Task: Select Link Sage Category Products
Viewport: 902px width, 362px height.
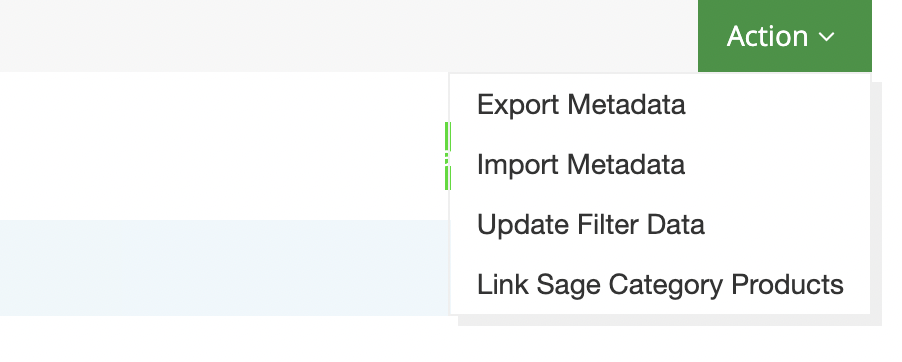Action: click(660, 284)
